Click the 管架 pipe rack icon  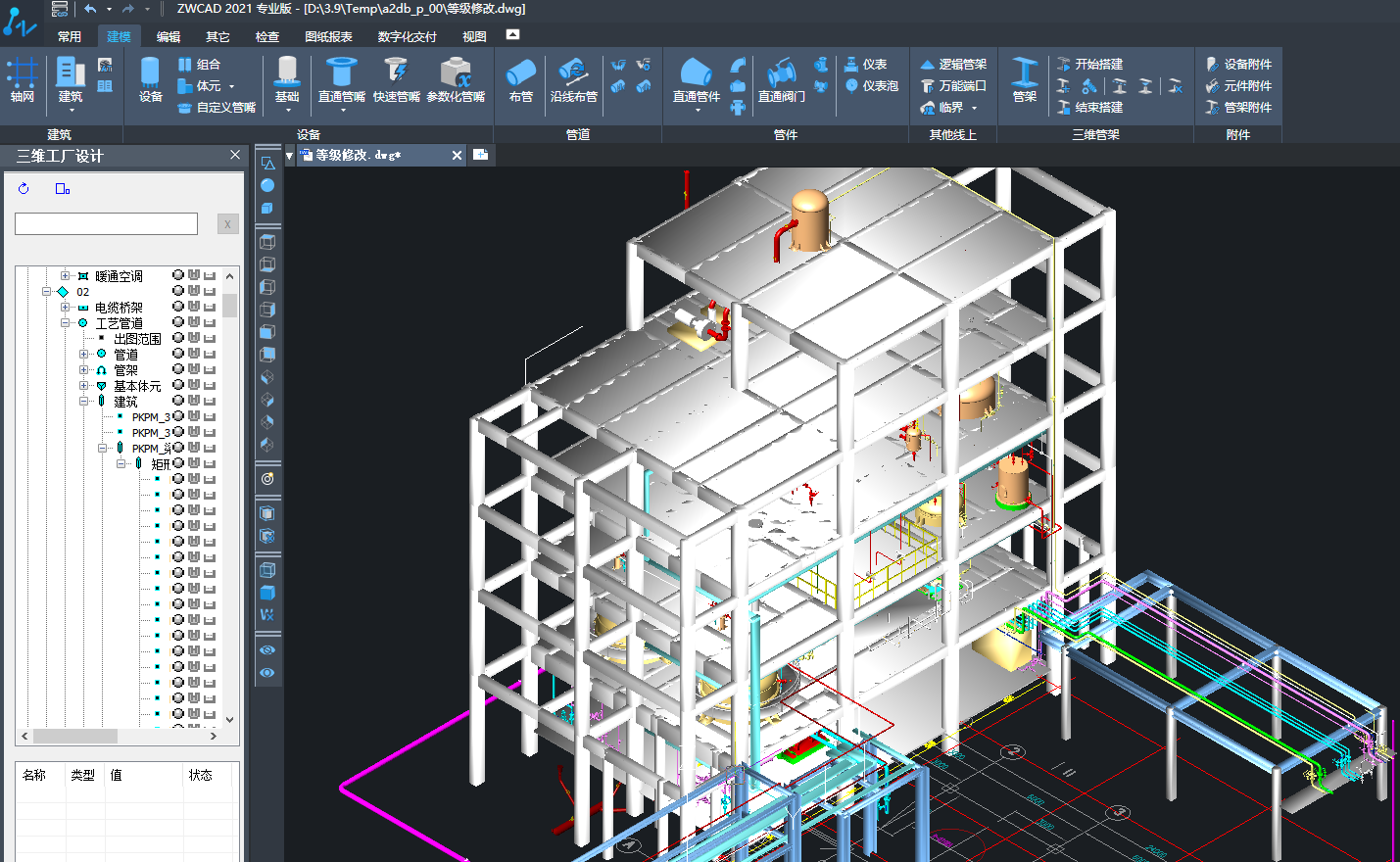tap(1025, 78)
